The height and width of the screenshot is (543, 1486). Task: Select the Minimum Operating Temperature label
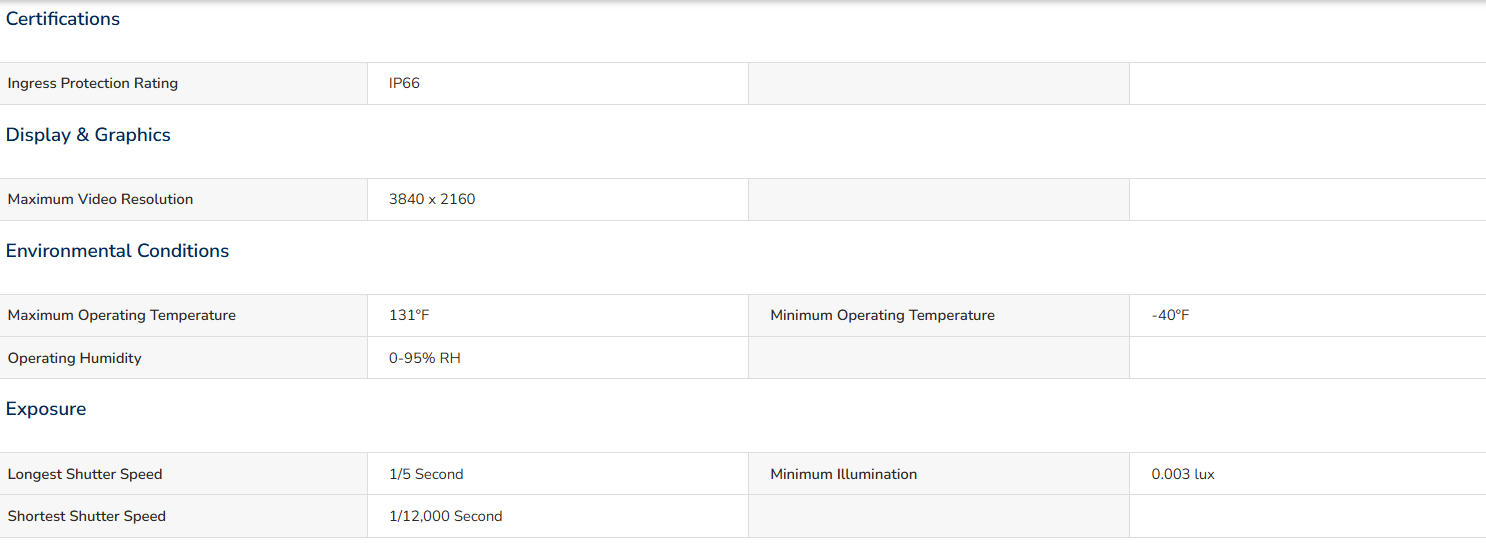pyautogui.click(x=882, y=316)
